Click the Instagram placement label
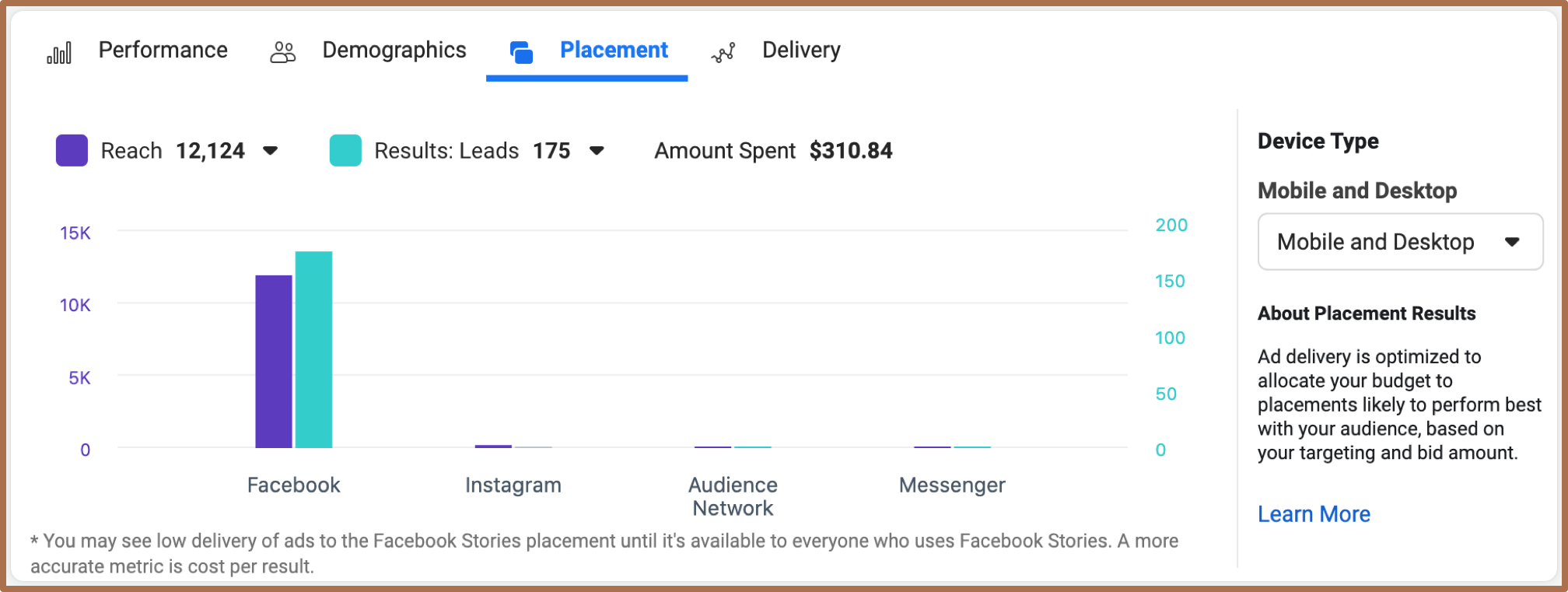1568x592 pixels. point(513,485)
